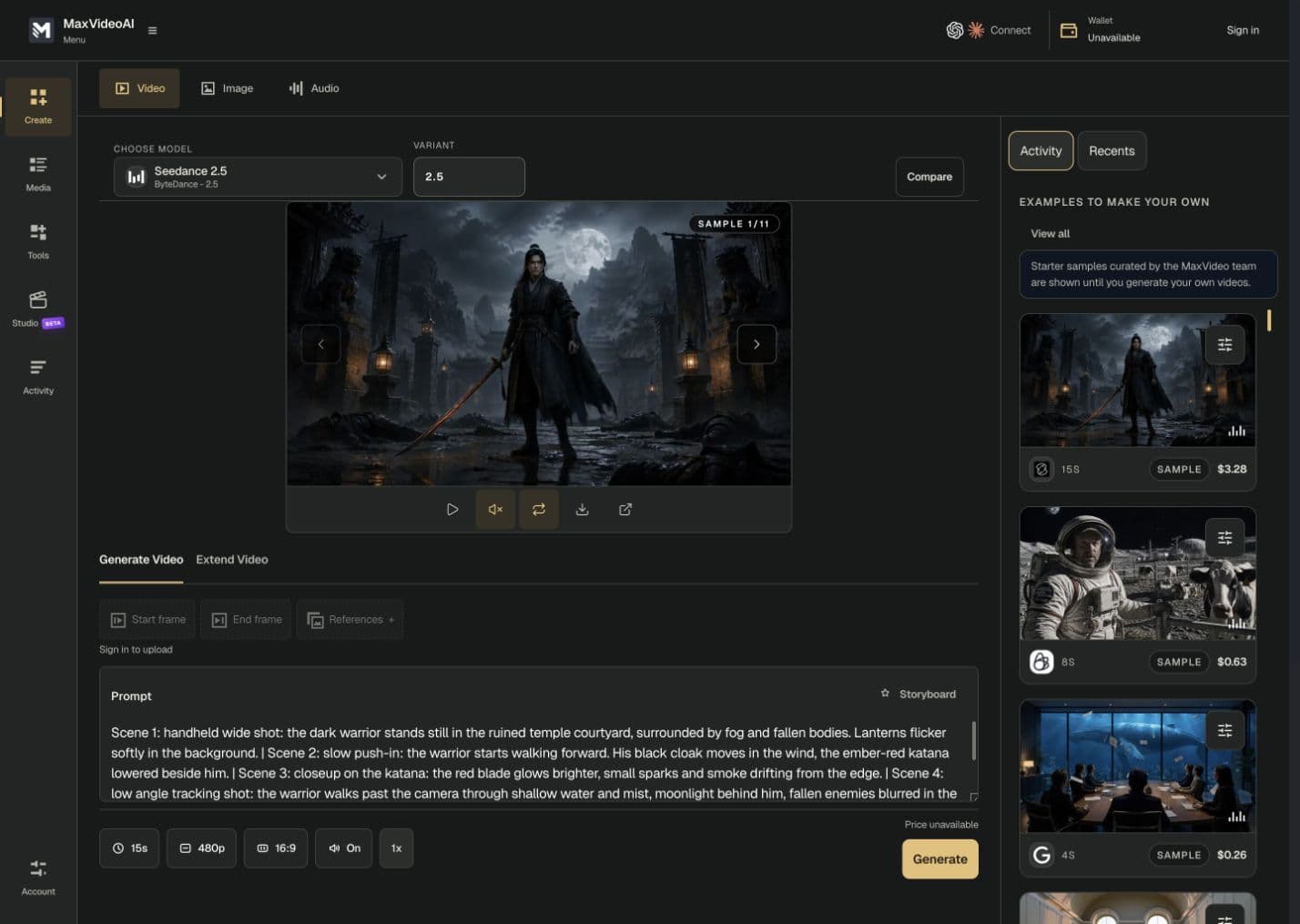
Task: Open Activity in the left sidebar
Action: (38, 377)
